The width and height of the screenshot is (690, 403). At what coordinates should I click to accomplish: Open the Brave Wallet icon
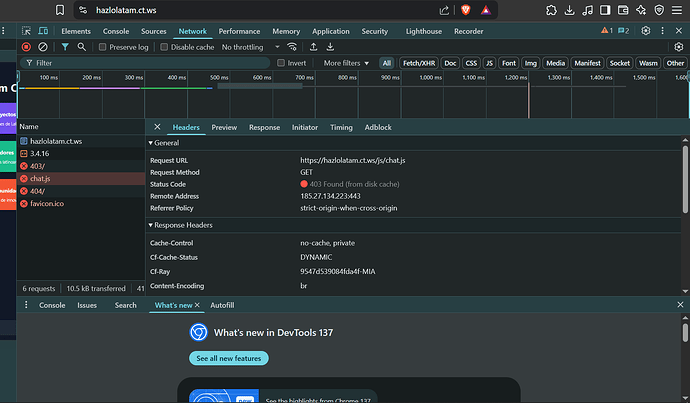623,10
